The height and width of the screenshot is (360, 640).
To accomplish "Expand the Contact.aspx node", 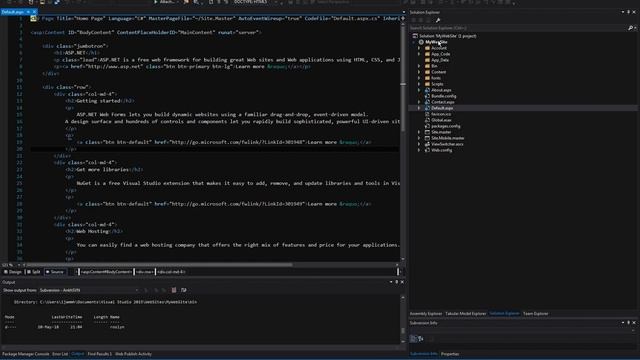I will pyautogui.click(x=419, y=102).
